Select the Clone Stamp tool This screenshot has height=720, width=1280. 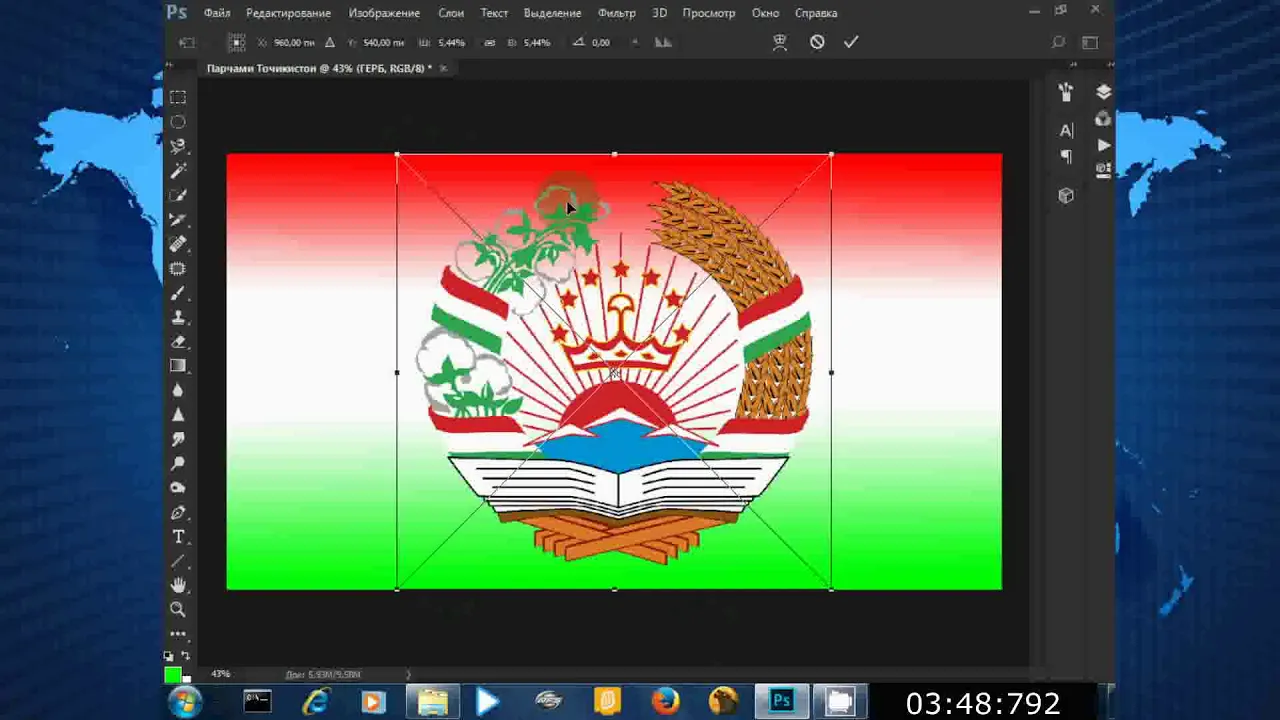pyautogui.click(x=178, y=318)
